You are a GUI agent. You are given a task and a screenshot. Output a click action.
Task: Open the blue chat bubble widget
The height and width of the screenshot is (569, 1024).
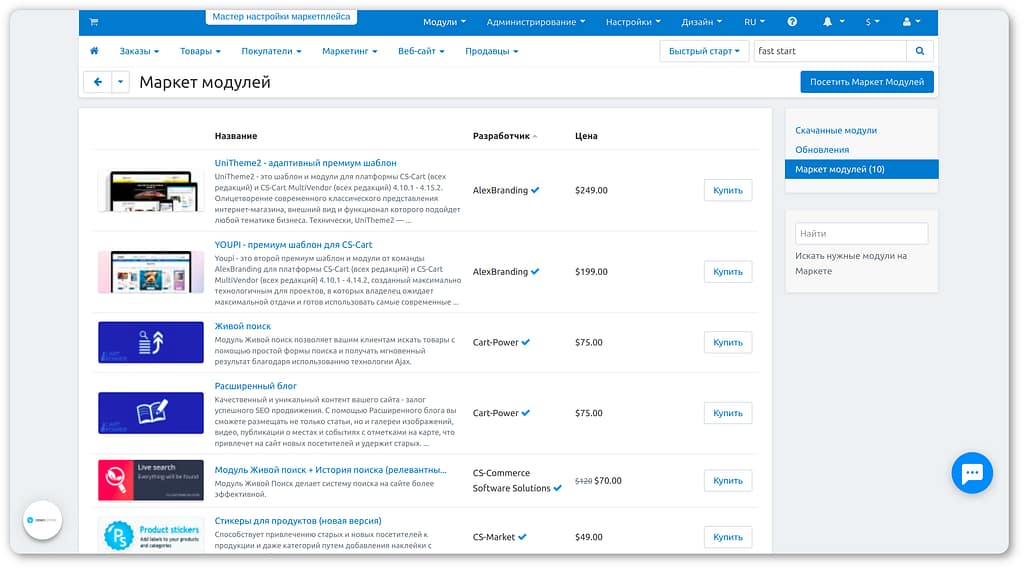[971, 474]
